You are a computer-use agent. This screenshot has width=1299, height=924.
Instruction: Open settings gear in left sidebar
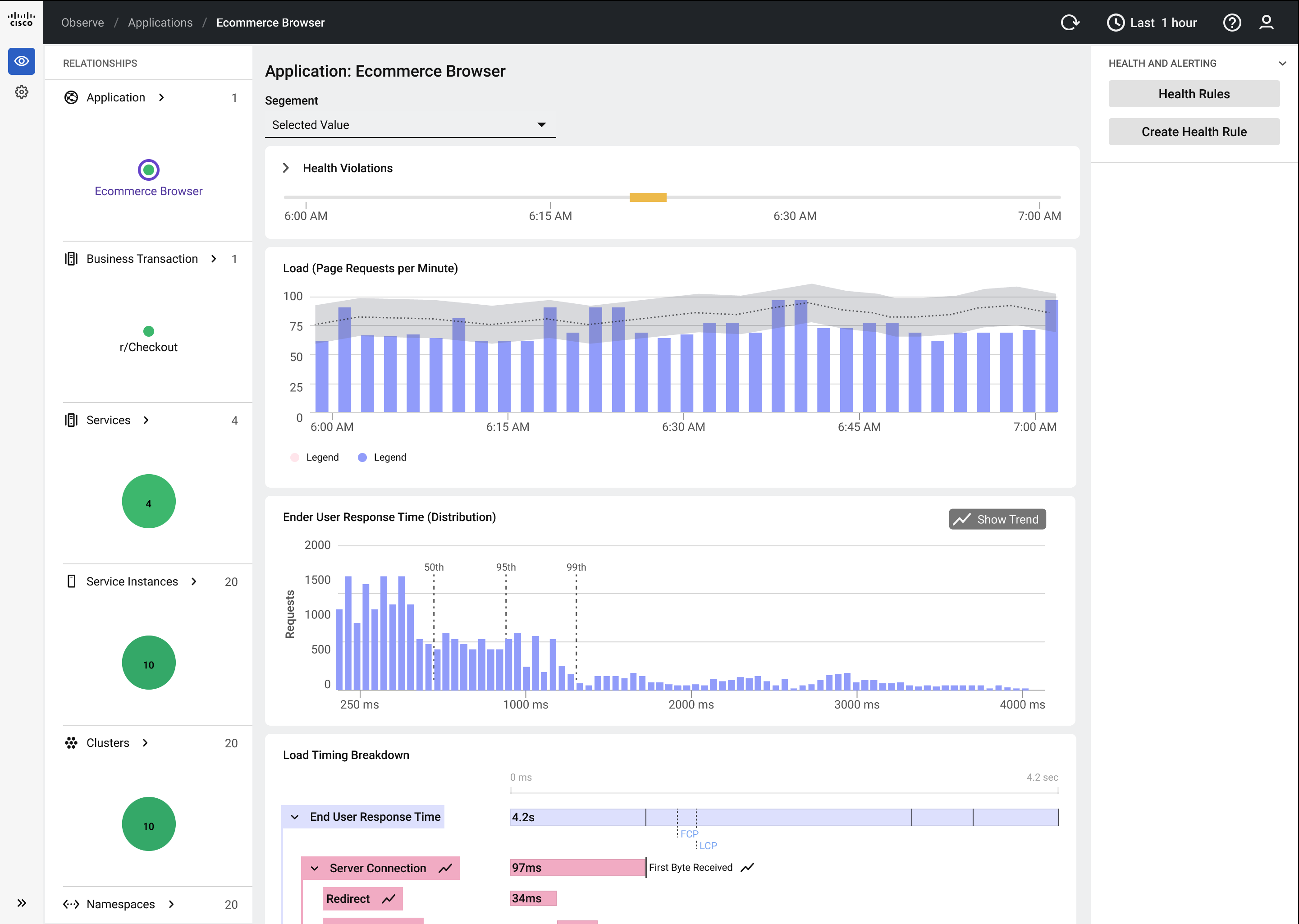pos(22,92)
